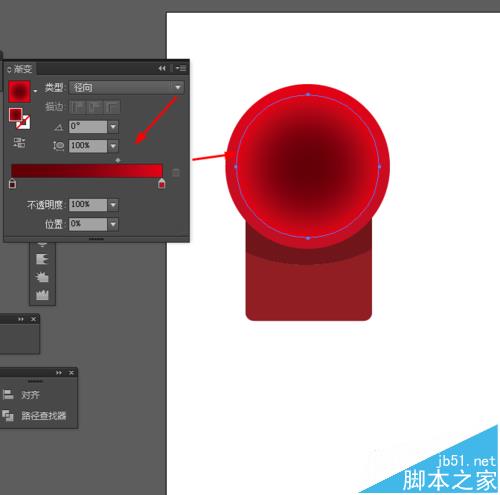Click the aspect ratio field in the gradient panel
The width and height of the screenshot is (500, 495).
click(x=88, y=146)
